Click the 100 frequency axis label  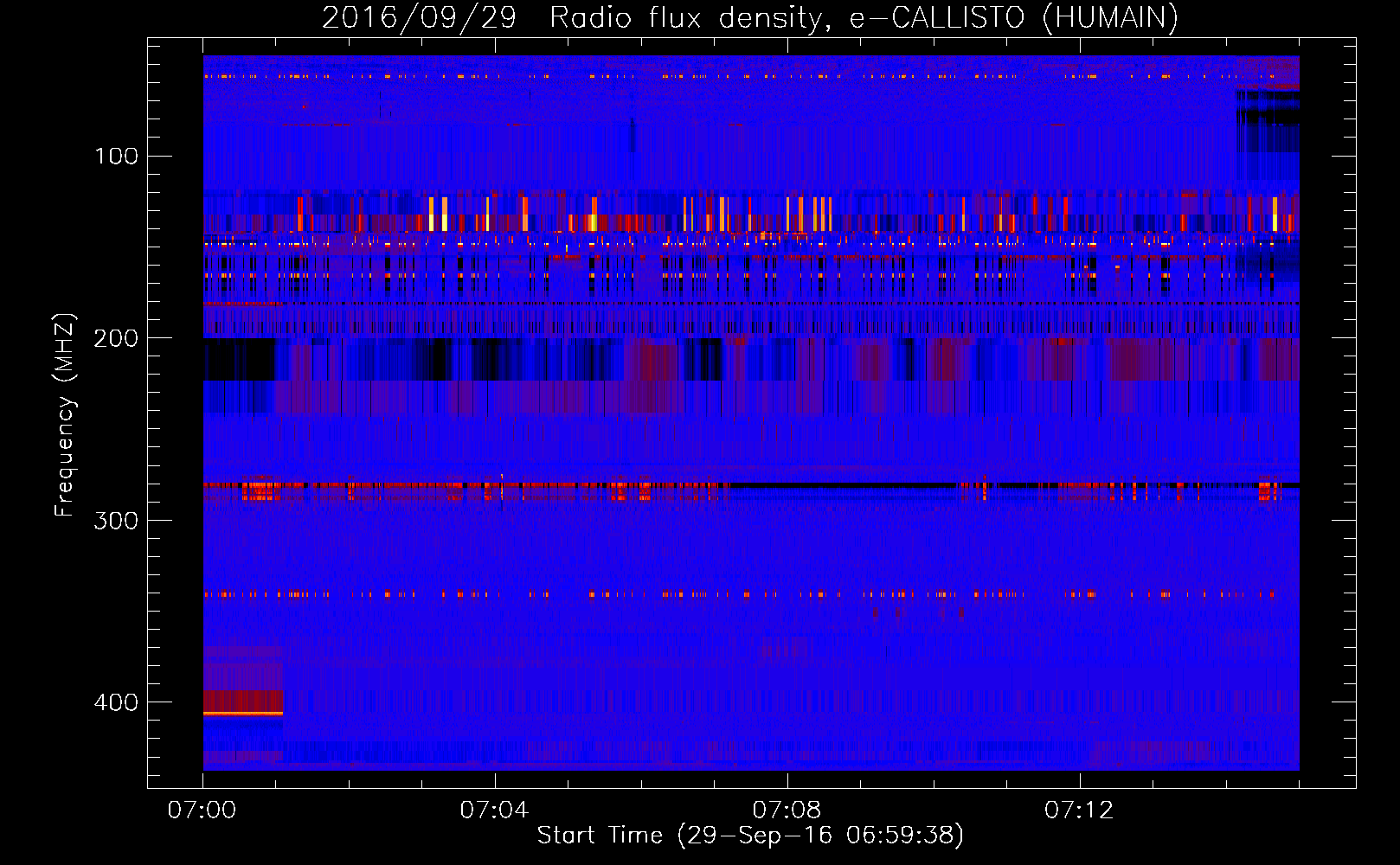[117, 157]
